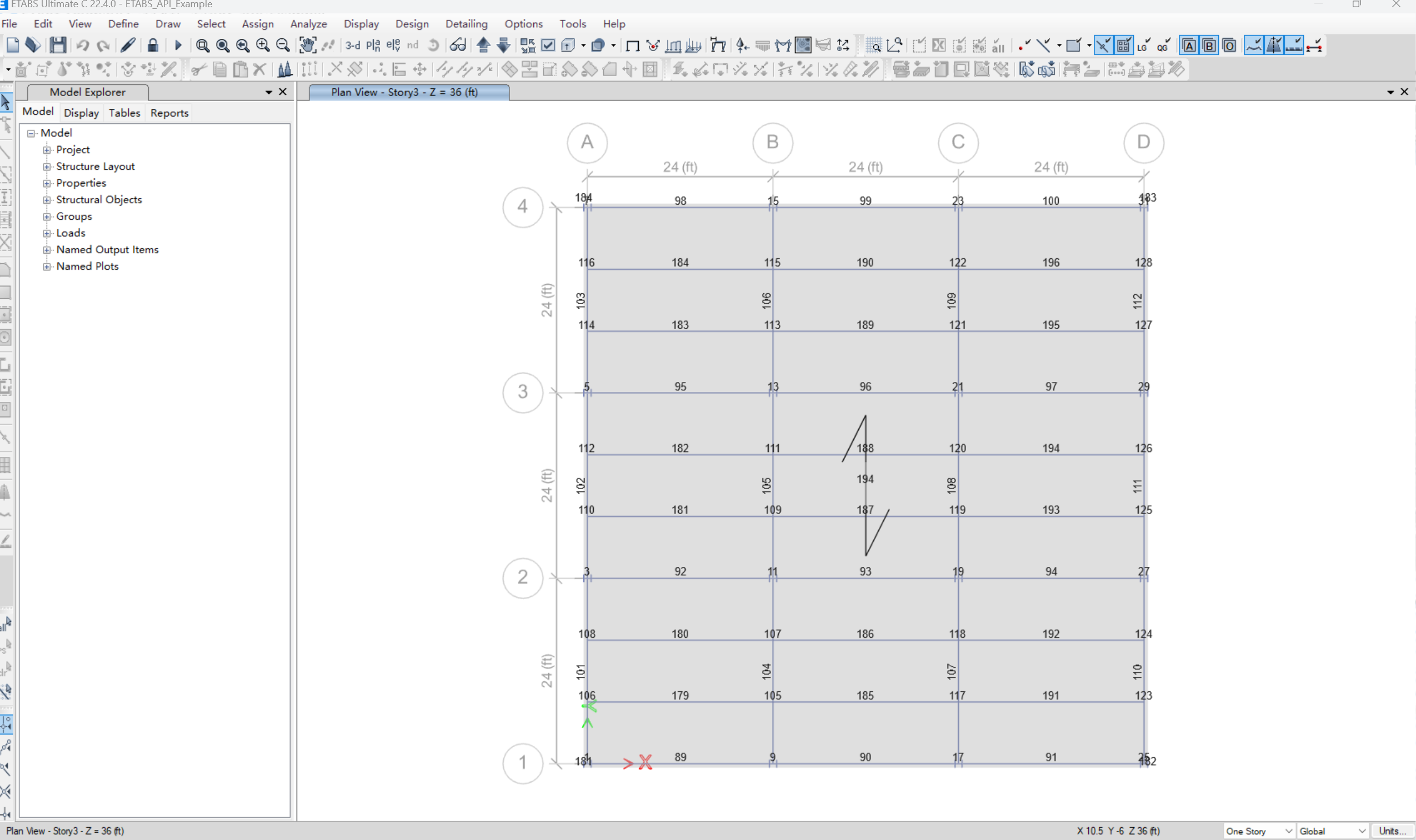Click the Zoom In plus magnifier icon
Image resolution: width=1416 pixels, height=840 pixels.
click(x=263, y=46)
